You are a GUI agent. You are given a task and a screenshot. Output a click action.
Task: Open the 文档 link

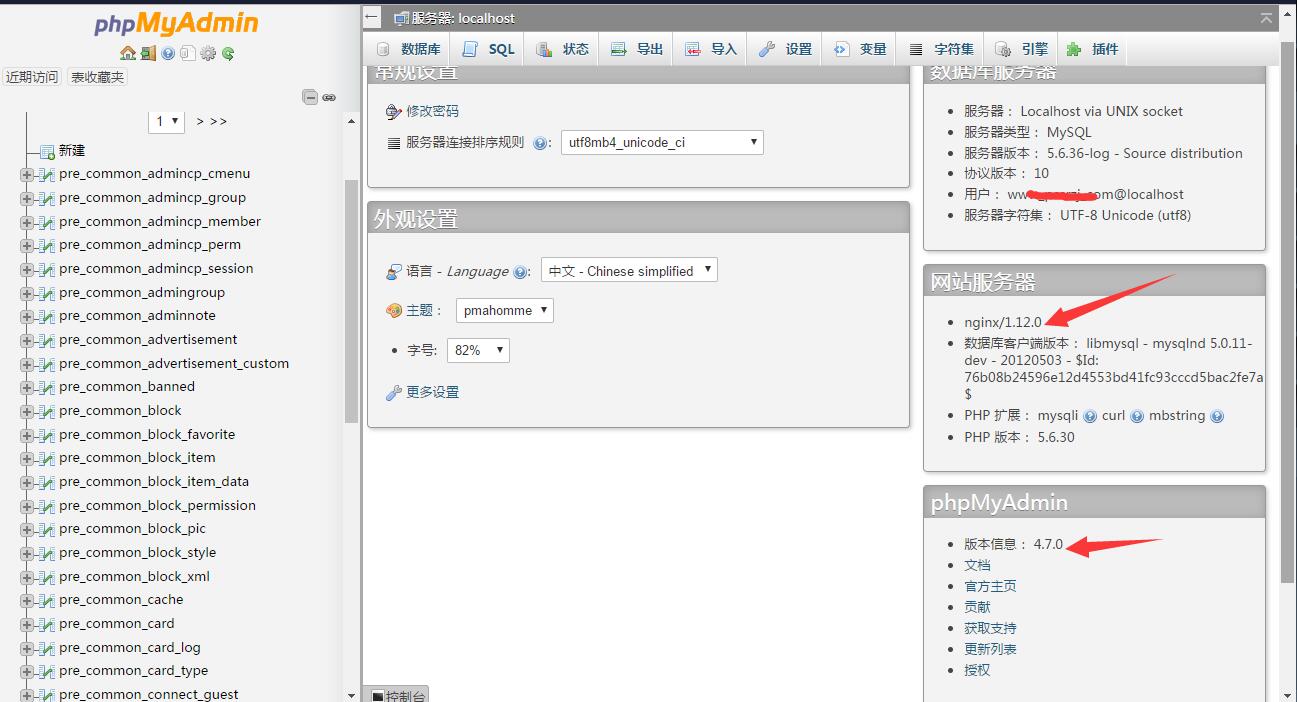(977, 565)
